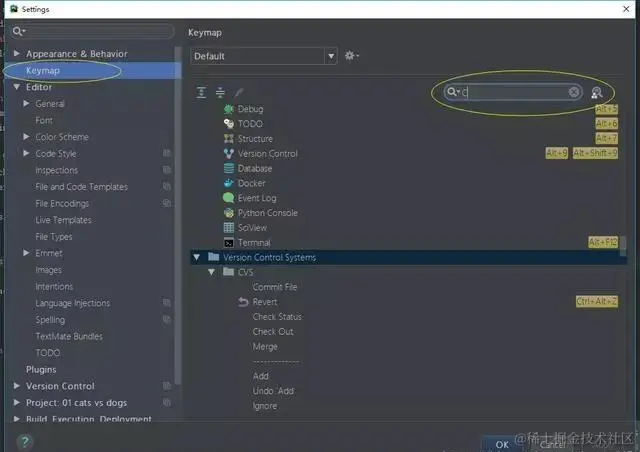The image size is (640, 452).
Task: Select the Undo 'Add' action
Action: [x=273, y=391]
